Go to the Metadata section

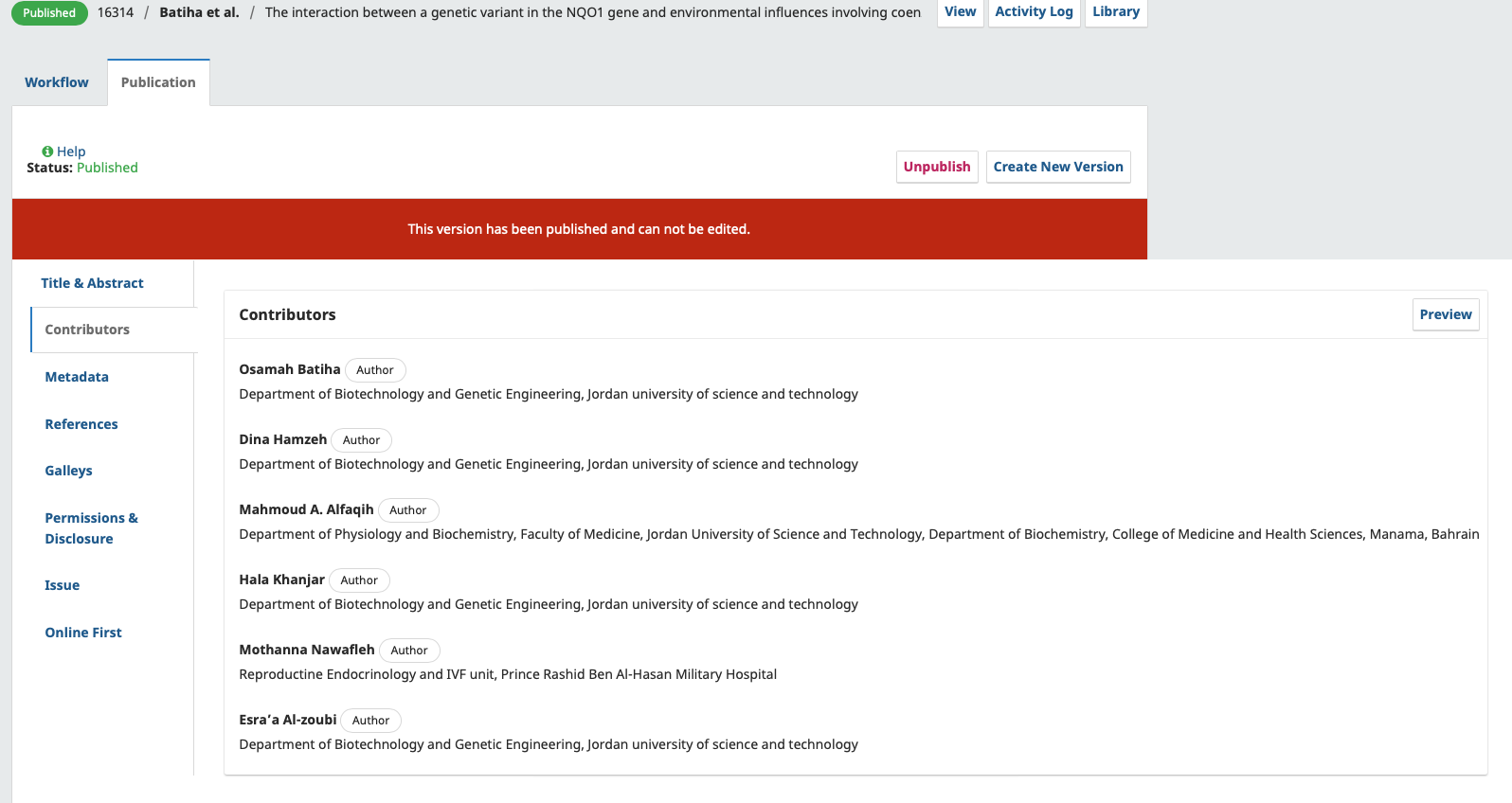(x=77, y=377)
